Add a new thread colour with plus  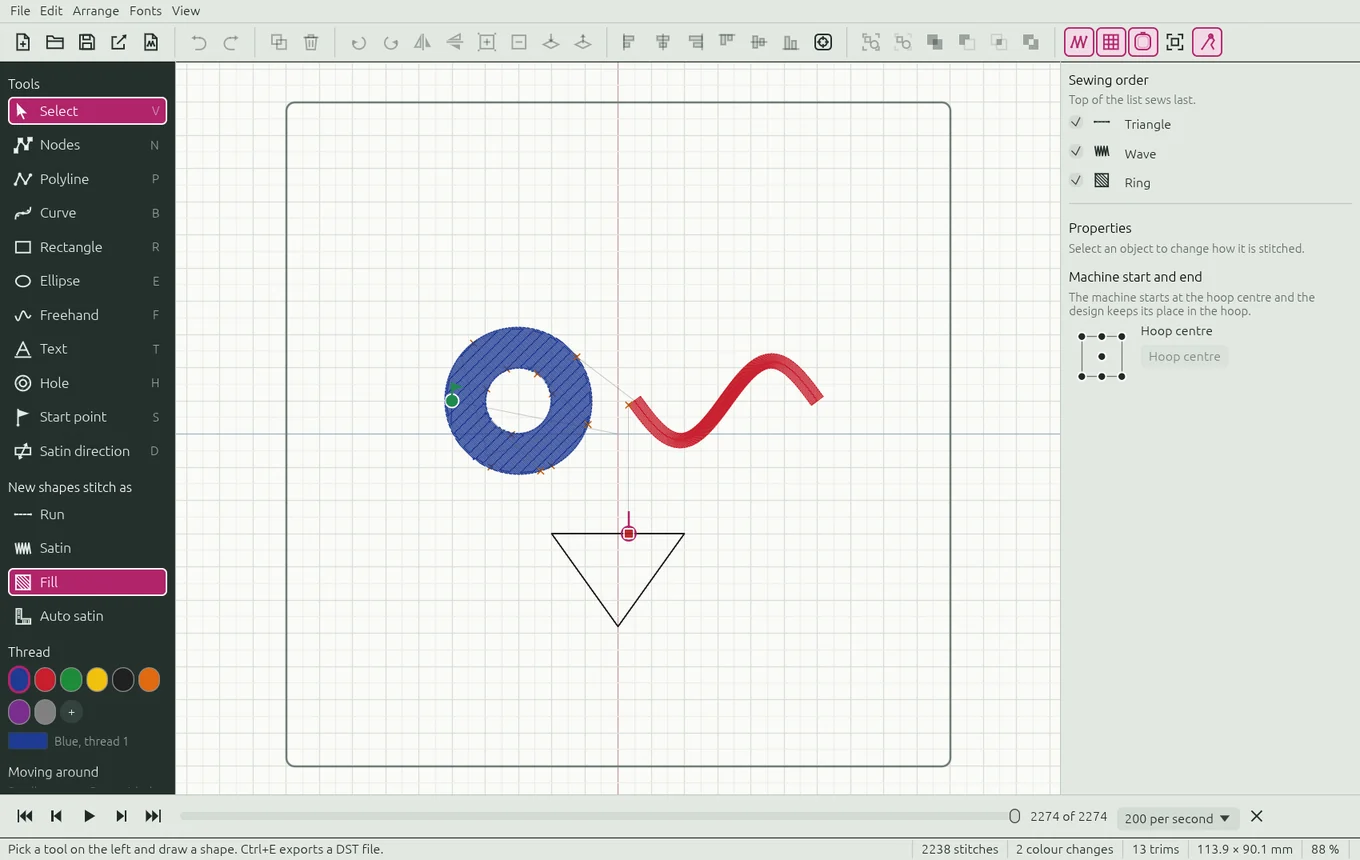[71, 712]
